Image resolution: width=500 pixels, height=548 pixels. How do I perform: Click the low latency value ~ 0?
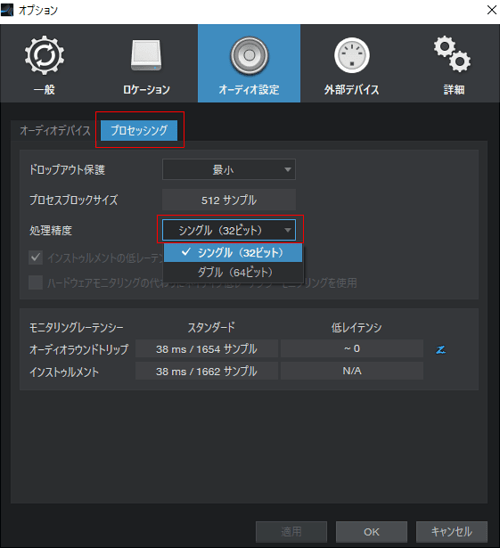click(352, 349)
